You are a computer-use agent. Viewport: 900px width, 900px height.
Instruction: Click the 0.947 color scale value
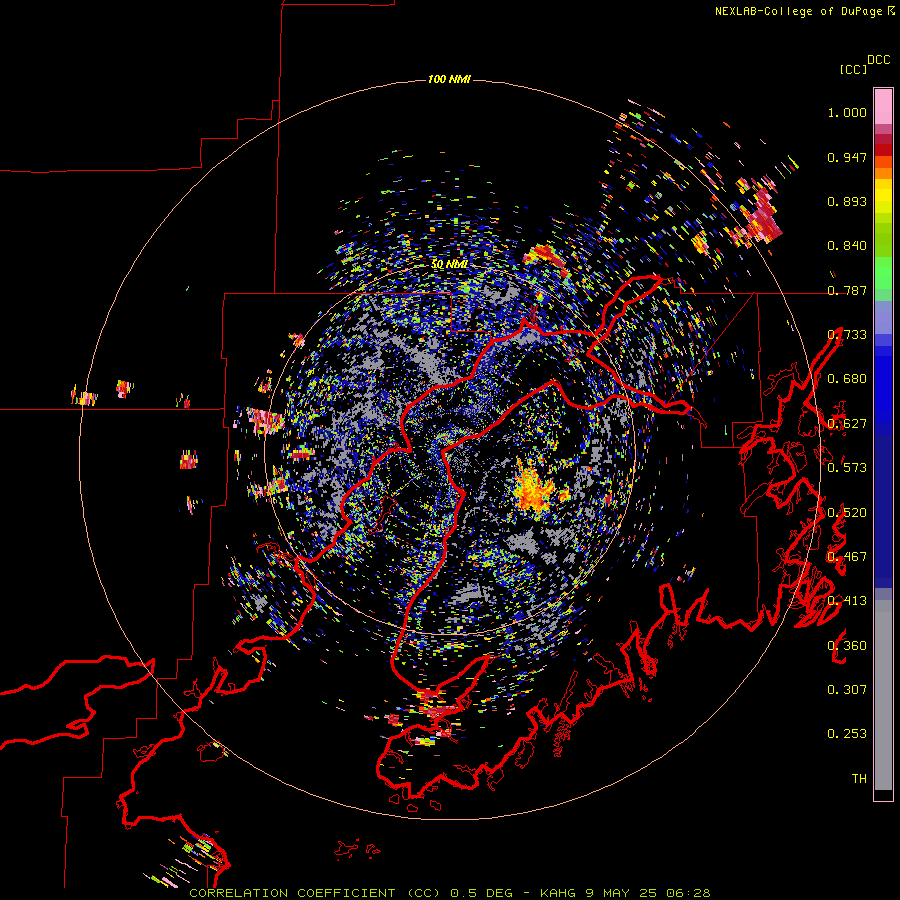pyautogui.click(x=847, y=157)
